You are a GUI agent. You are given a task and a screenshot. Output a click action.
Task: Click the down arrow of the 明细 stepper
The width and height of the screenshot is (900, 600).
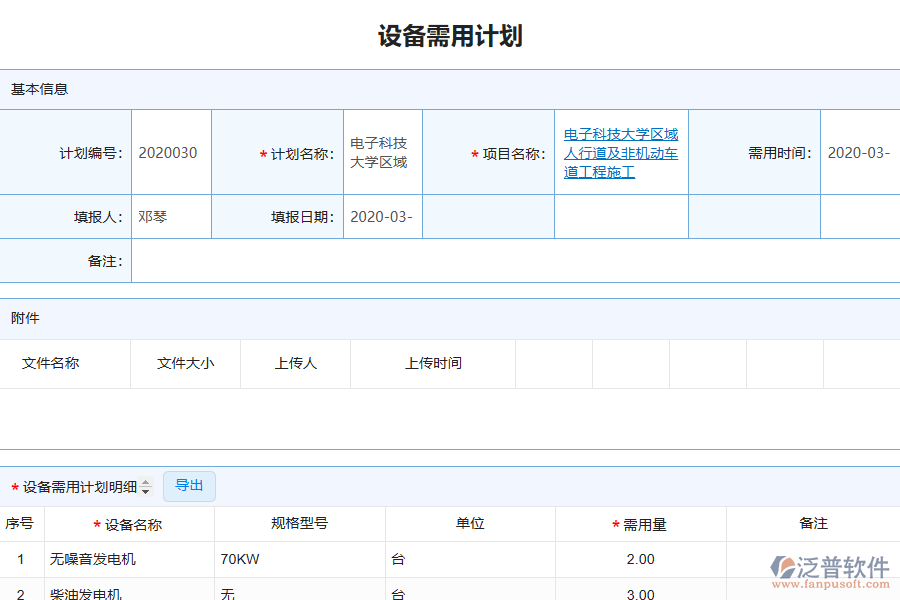(146, 490)
